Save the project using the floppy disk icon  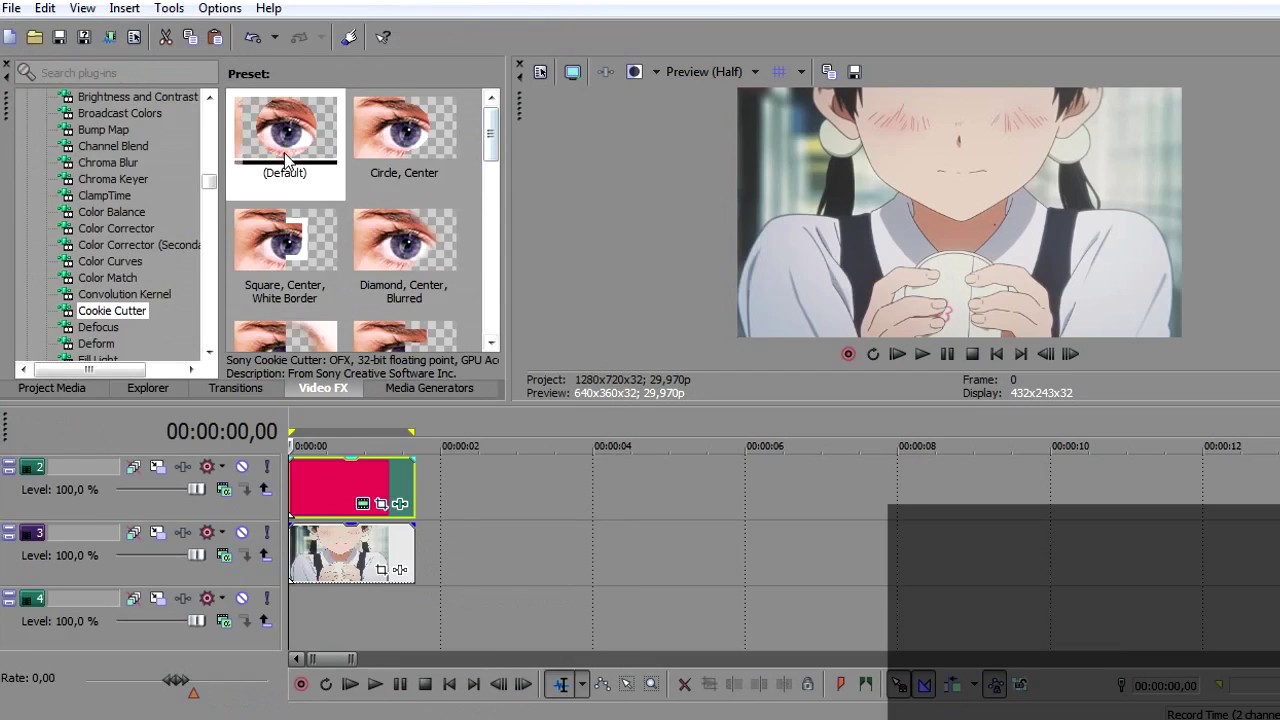tap(59, 37)
